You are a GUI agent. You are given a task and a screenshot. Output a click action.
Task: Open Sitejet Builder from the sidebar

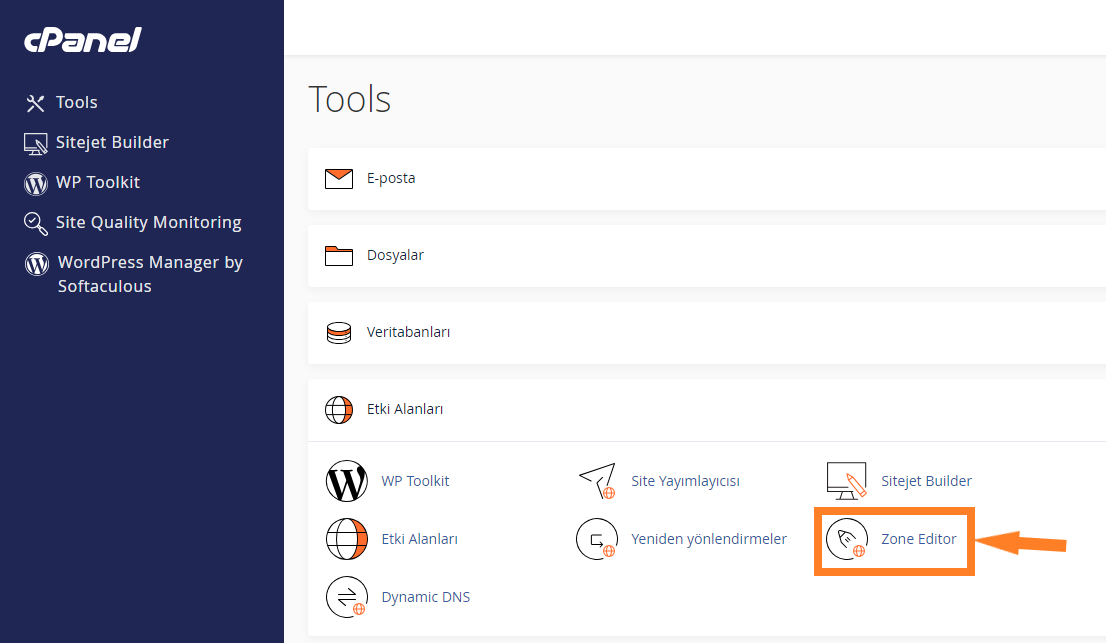pos(112,142)
